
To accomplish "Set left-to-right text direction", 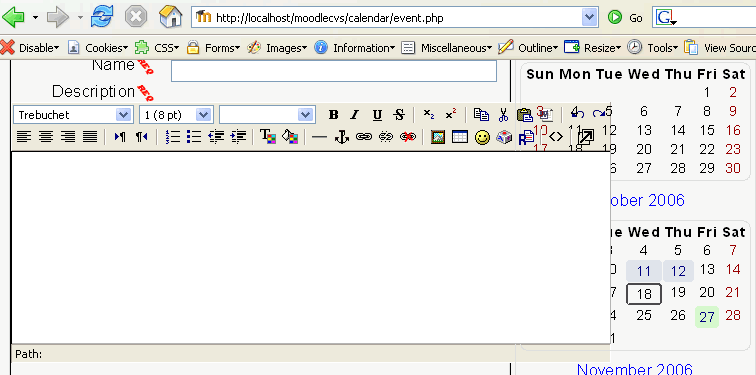I will point(120,137).
